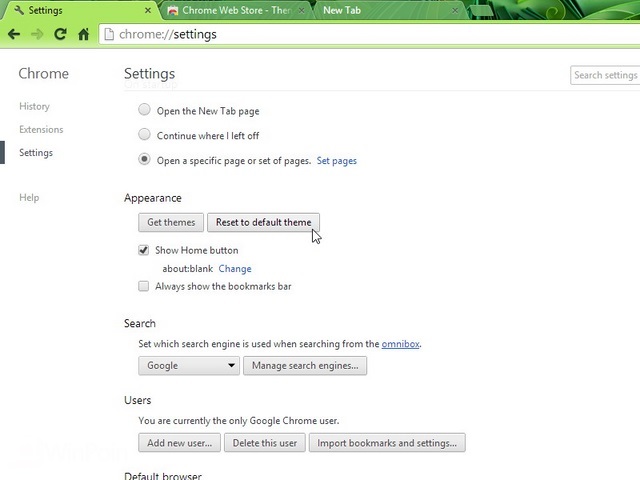Viewport: 640px width, 480px height.
Task: Click the Chrome title in sidebar
Action: (x=44, y=73)
